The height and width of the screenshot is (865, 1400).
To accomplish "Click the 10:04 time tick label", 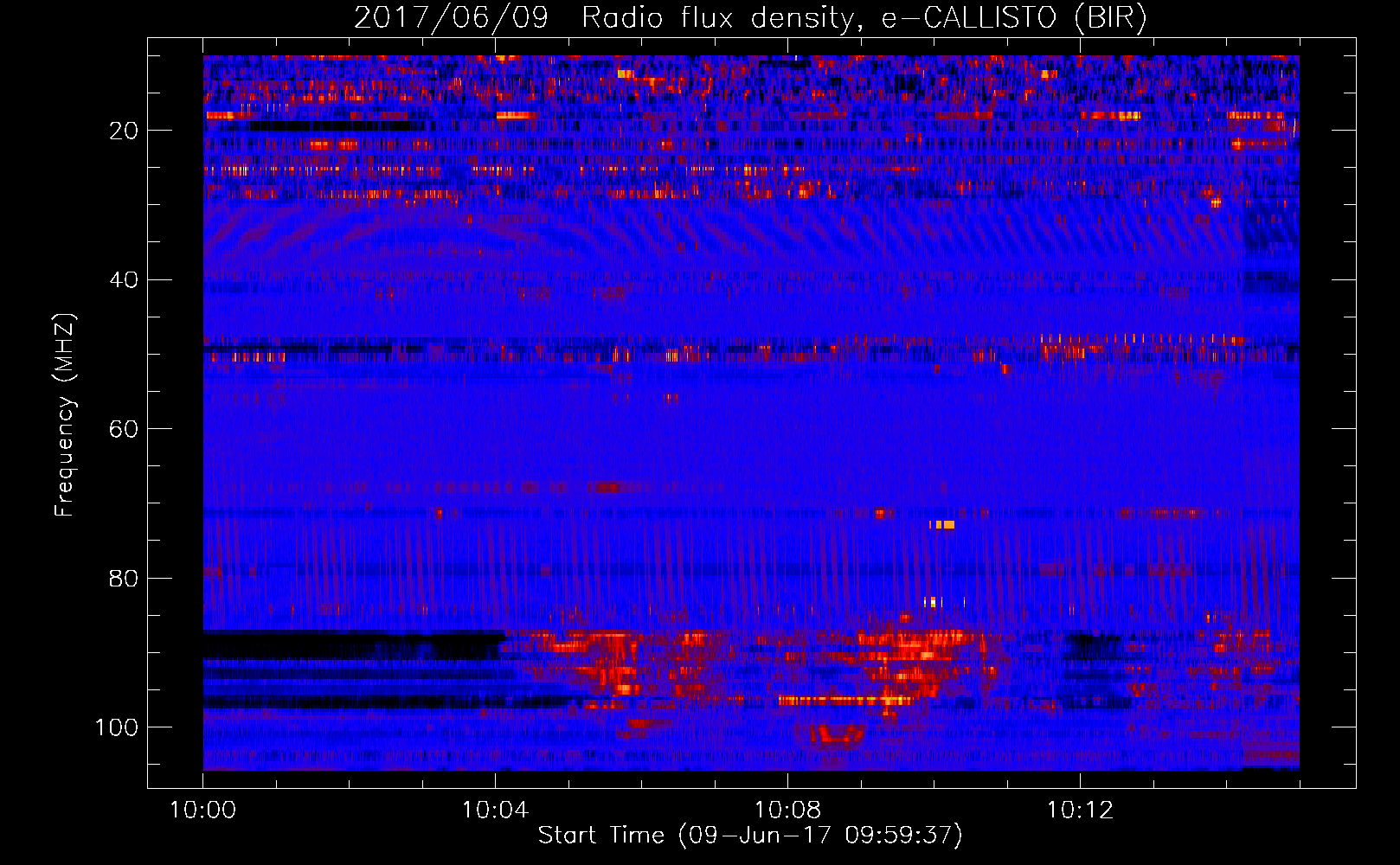I will click(495, 811).
